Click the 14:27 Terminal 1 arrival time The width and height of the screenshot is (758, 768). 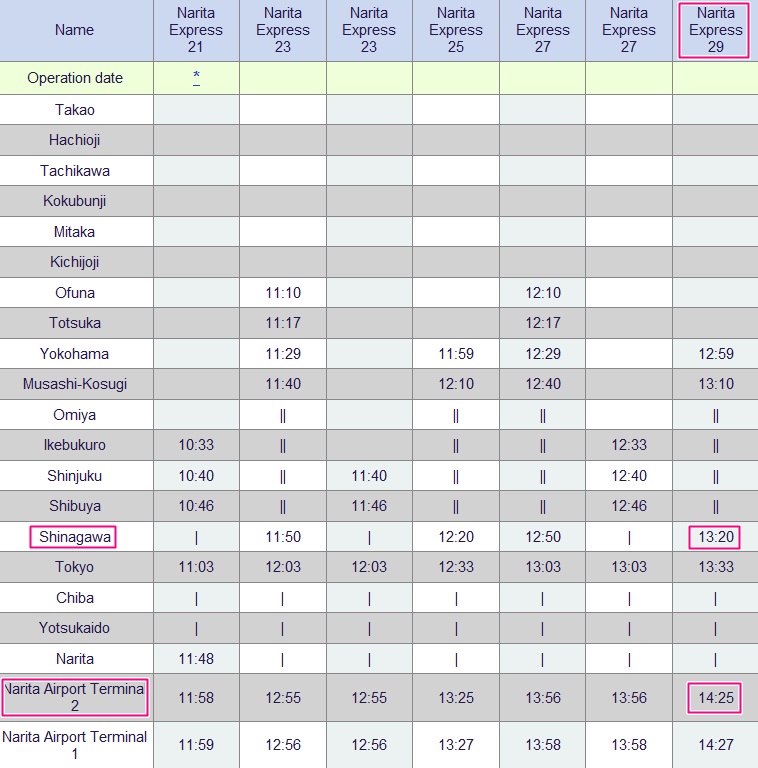(x=715, y=745)
